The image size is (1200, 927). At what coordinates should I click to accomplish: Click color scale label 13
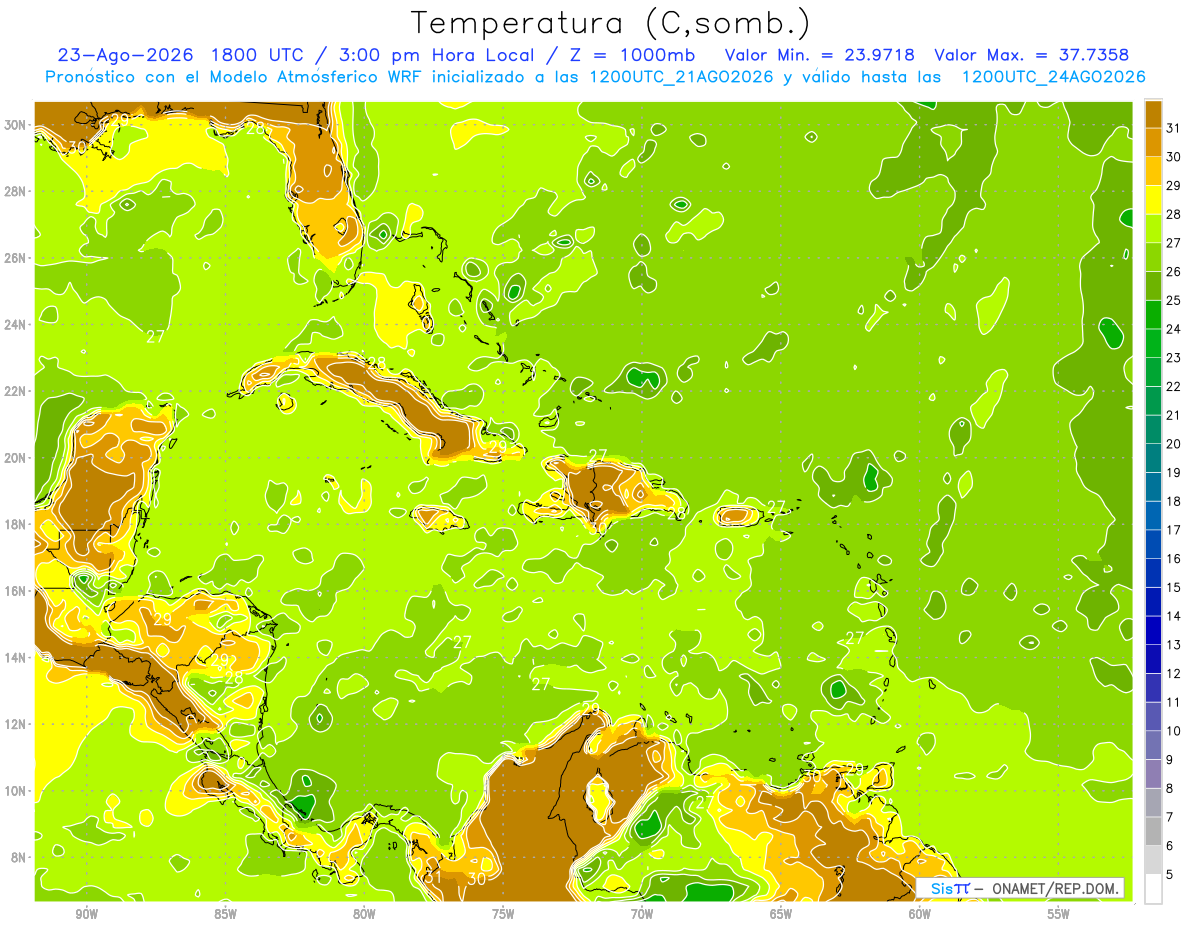coord(1174,645)
